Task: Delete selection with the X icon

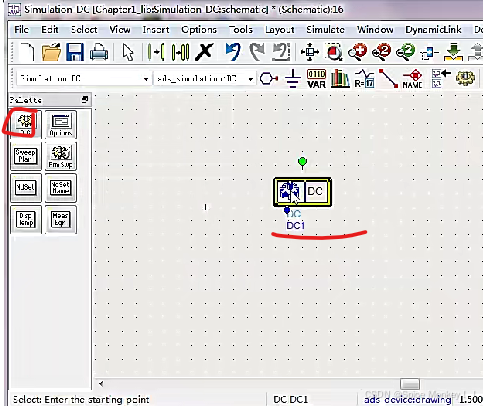Action: pyautogui.click(x=204, y=52)
